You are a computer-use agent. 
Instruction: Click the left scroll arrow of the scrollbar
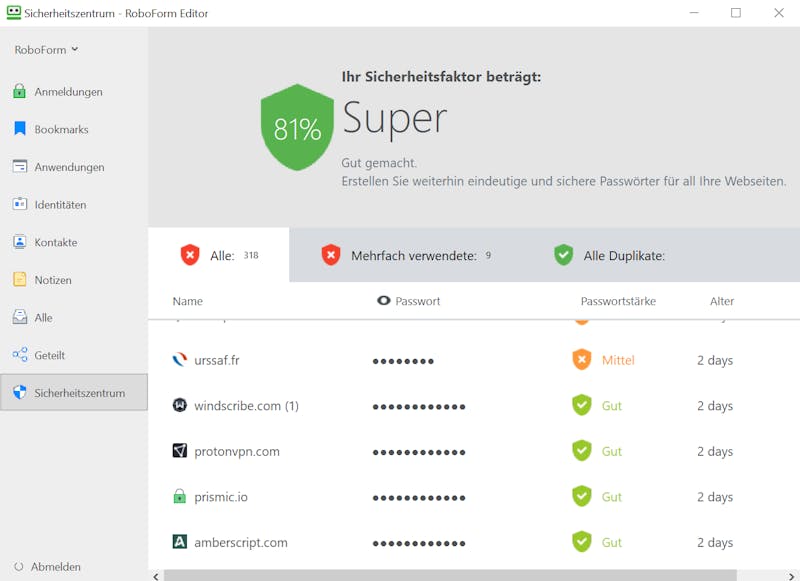156,576
